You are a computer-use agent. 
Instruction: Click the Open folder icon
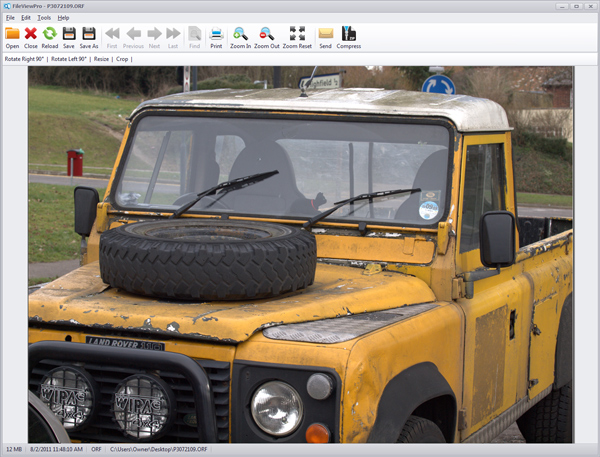coord(12,34)
